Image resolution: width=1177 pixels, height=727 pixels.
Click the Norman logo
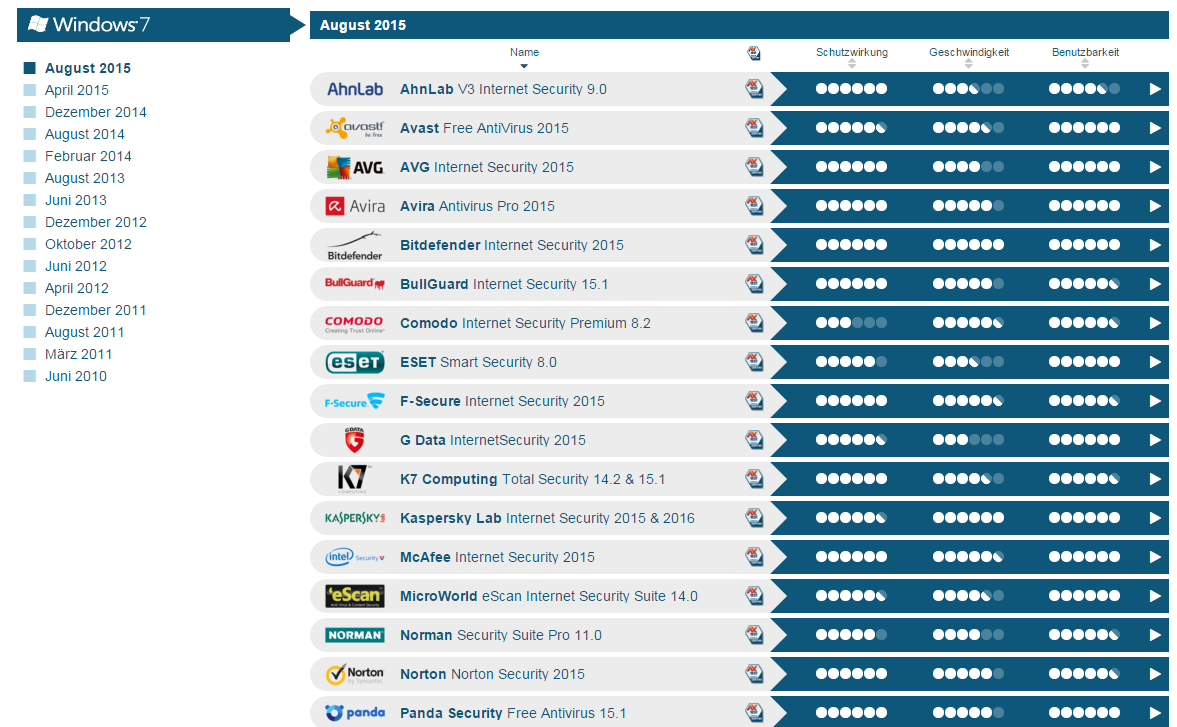coord(355,635)
